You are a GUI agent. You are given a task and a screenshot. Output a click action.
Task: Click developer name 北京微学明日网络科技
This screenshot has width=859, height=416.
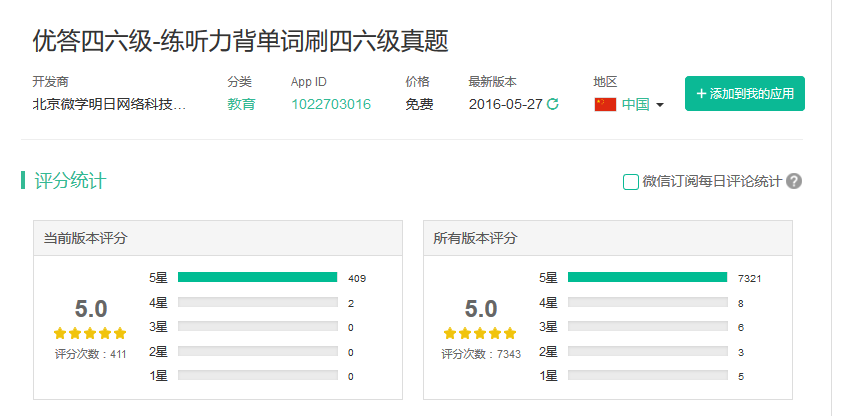point(110,104)
